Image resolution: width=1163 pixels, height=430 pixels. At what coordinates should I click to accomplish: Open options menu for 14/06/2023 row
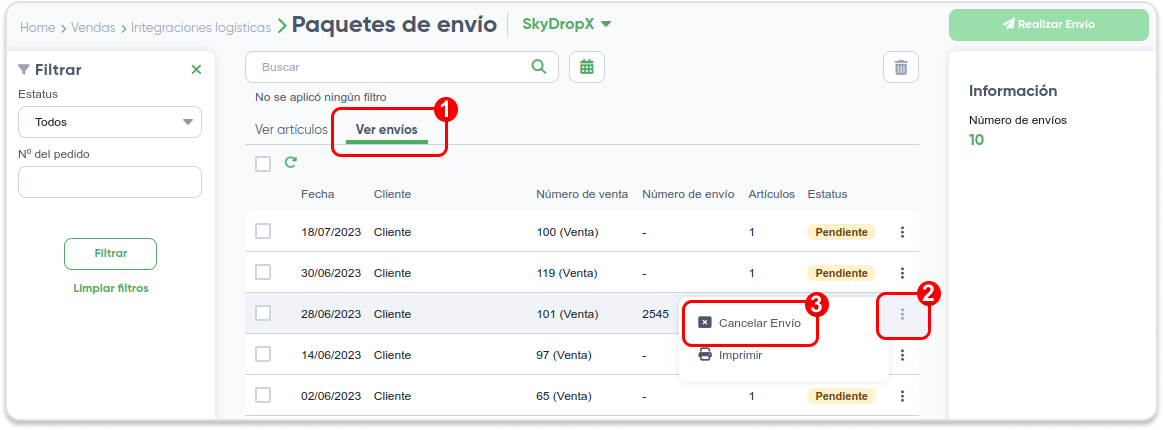pos(903,355)
